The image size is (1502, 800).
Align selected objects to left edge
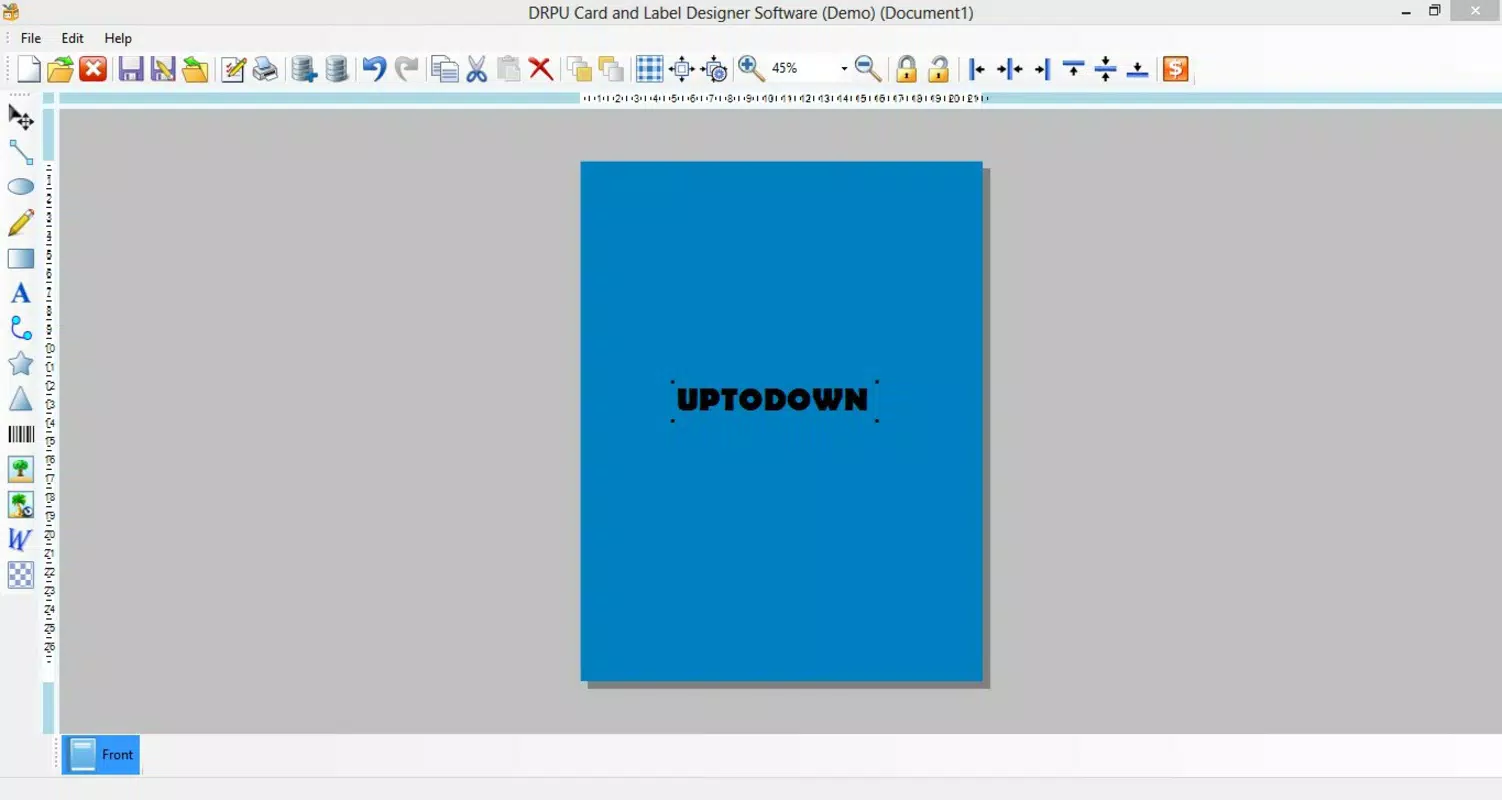pyautogui.click(x=977, y=69)
